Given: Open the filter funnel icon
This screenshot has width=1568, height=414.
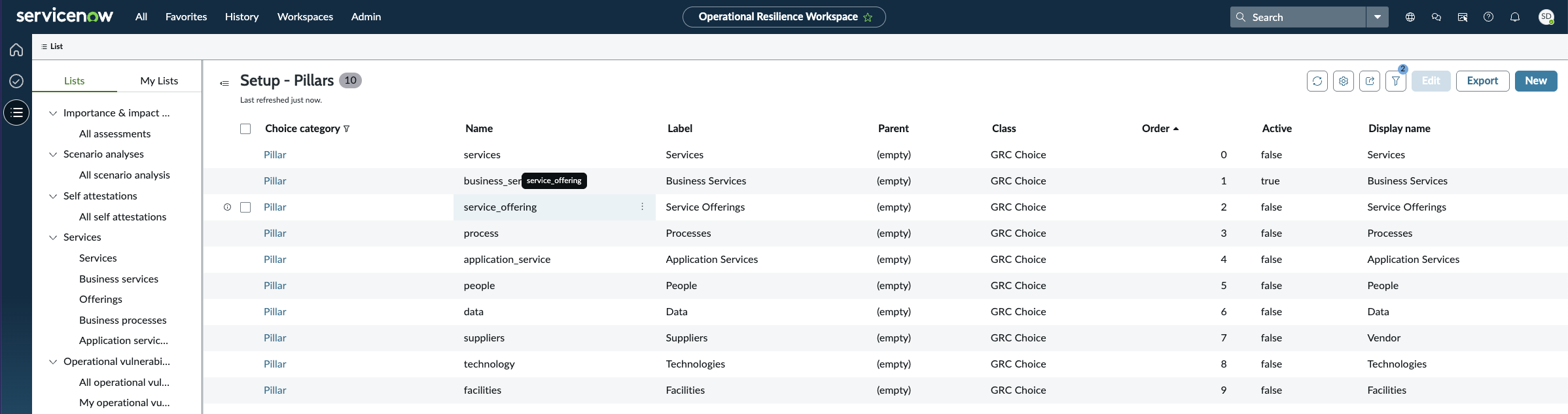Looking at the screenshot, I should (1396, 81).
